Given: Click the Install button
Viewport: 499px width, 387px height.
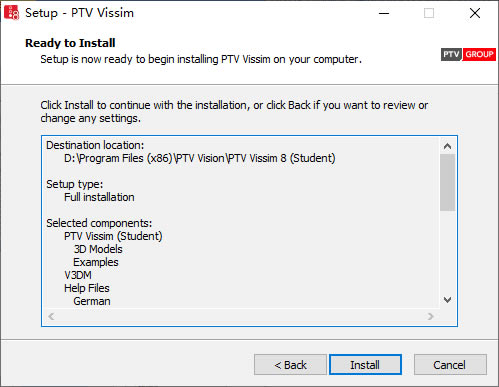Looking at the screenshot, I should pos(365,364).
